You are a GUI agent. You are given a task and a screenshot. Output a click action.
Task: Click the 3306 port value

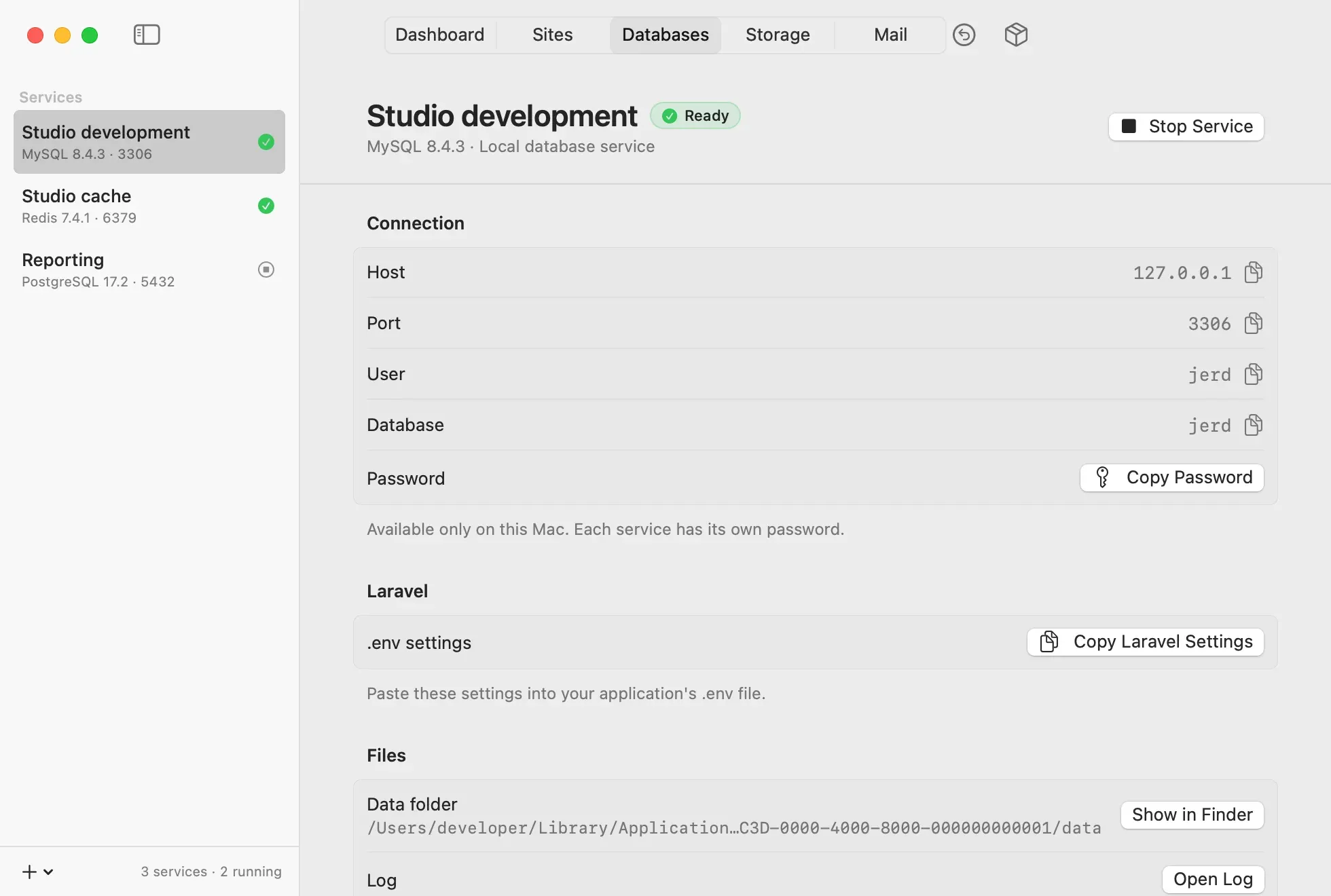(x=1209, y=324)
